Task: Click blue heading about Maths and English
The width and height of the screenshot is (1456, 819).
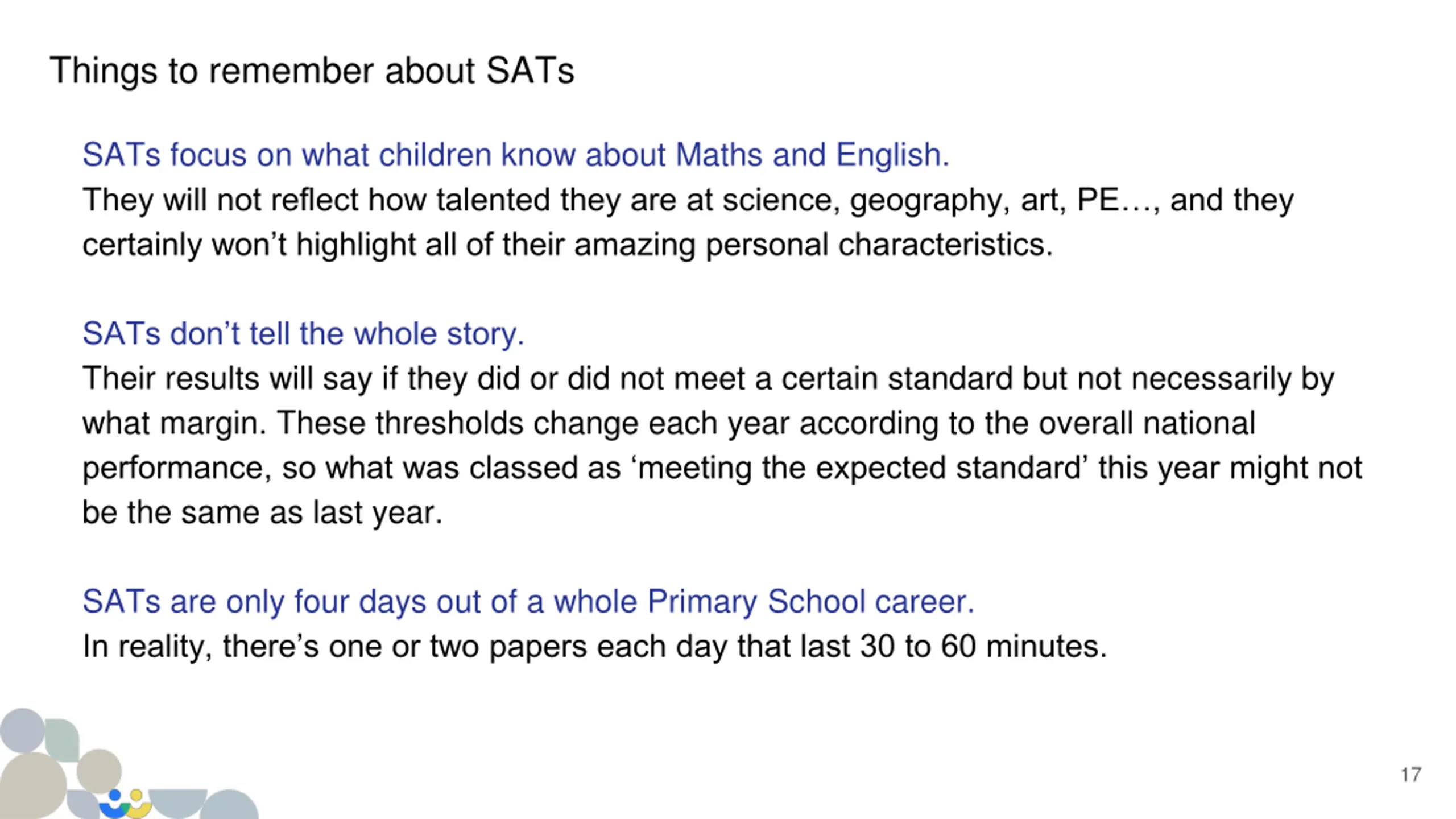Action: 516,155
